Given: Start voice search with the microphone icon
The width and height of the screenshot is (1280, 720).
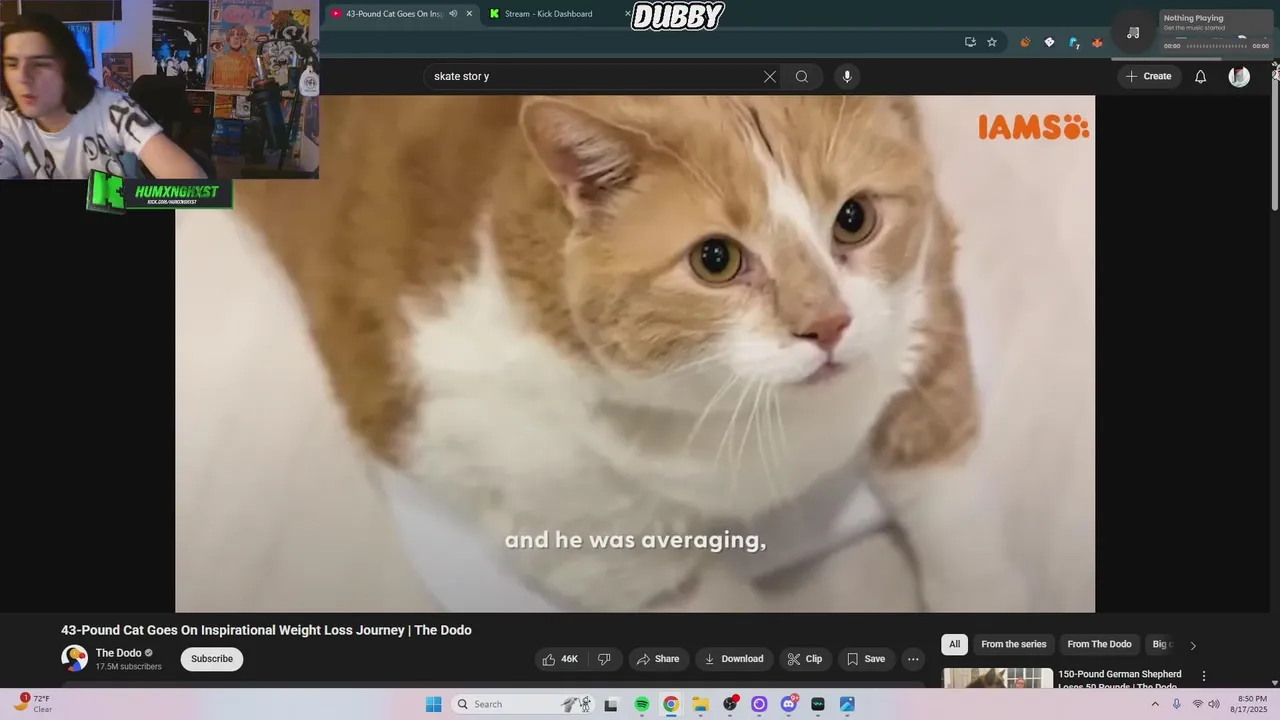Looking at the screenshot, I should [847, 77].
